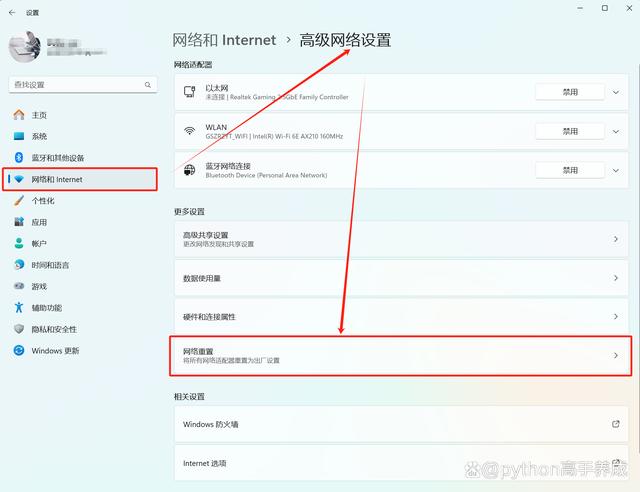
Task: Click the 个性化 paintbrush icon
Action: point(19,200)
